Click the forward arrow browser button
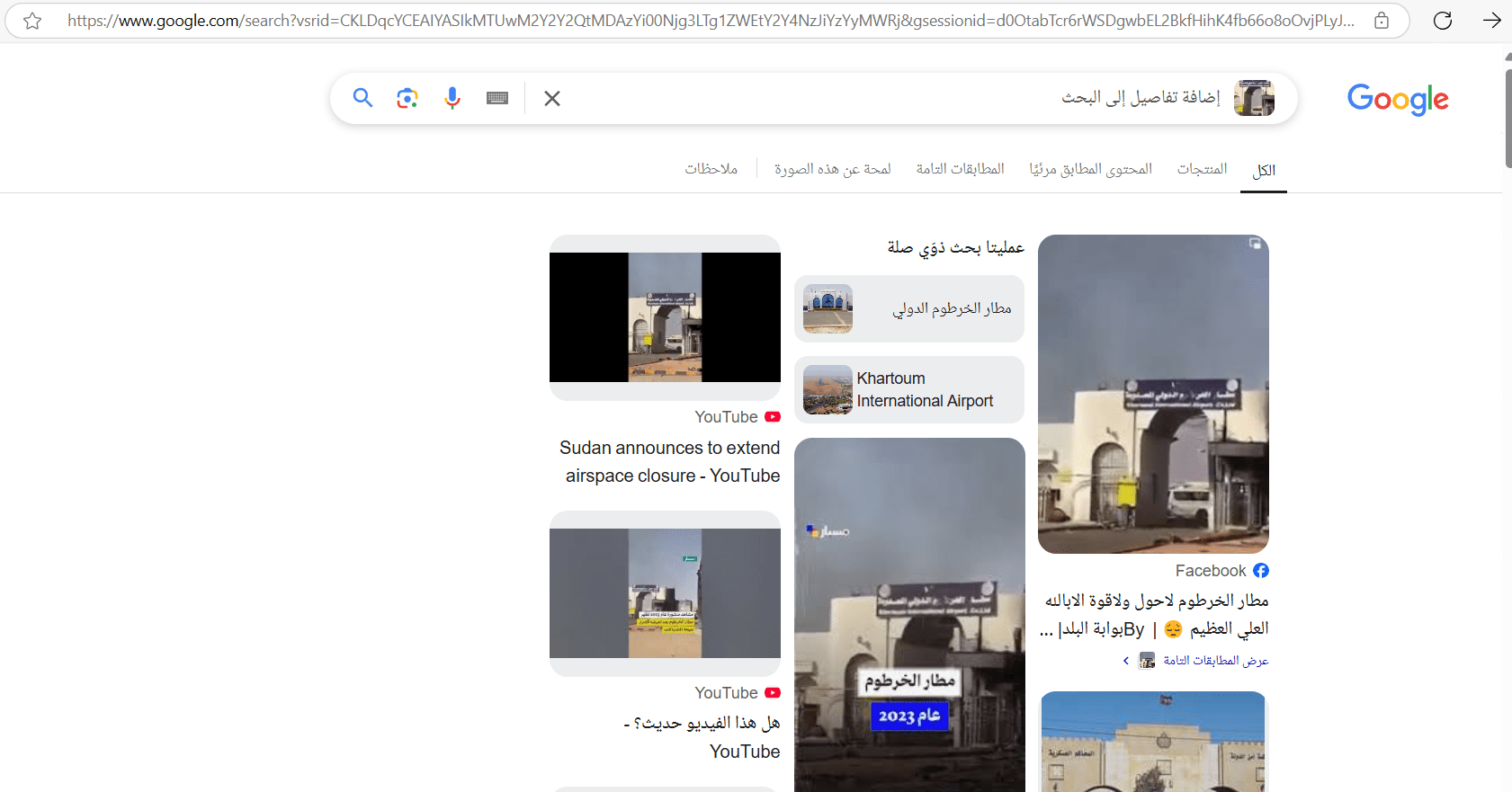The height and width of the screenshot is (792, 1512). click(x=1492, y=21)
